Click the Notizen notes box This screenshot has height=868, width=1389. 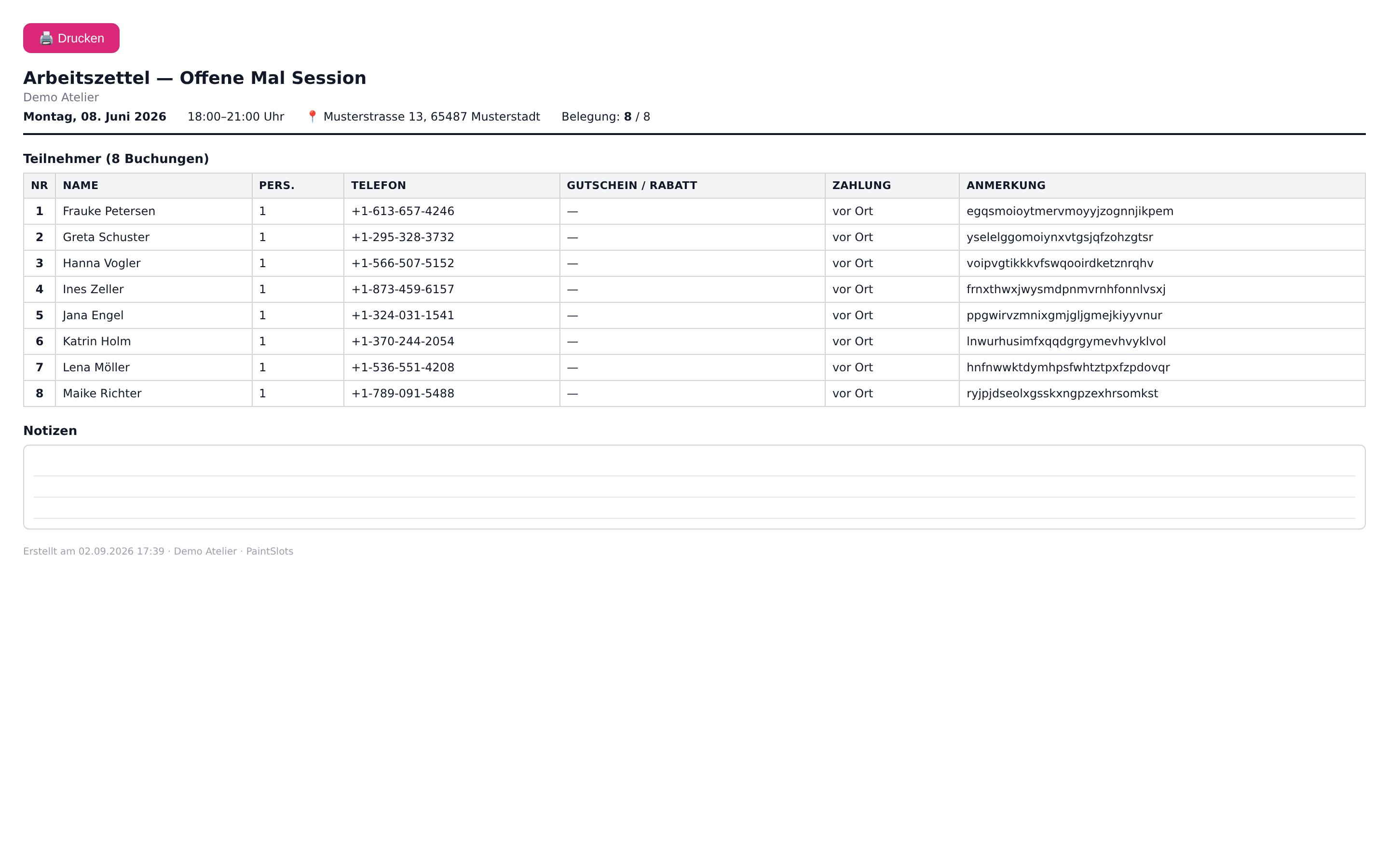694,487
